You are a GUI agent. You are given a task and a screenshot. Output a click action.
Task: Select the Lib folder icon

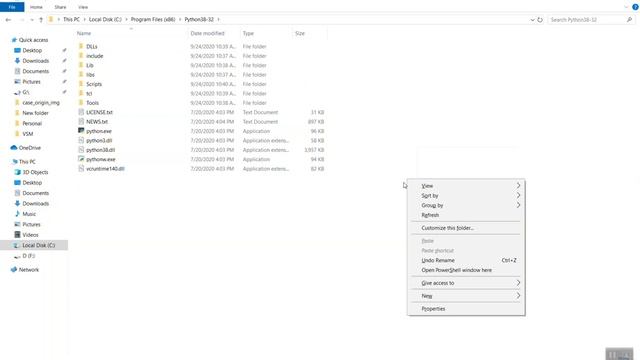click(x=81, y=65)
